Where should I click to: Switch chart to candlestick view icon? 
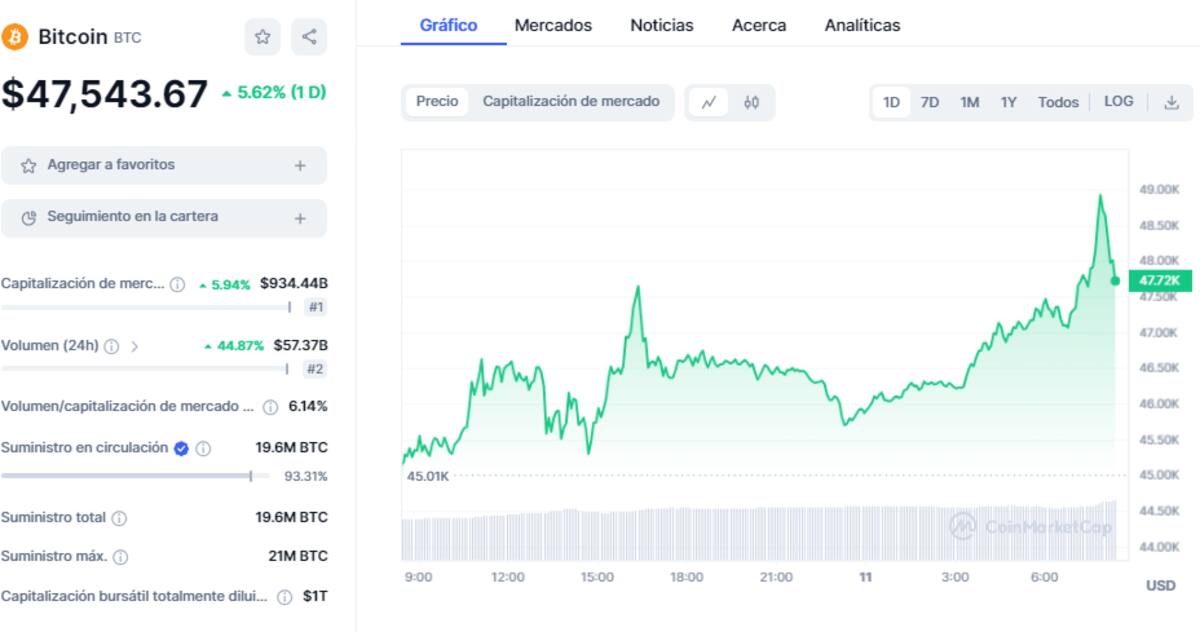(751, 102)
